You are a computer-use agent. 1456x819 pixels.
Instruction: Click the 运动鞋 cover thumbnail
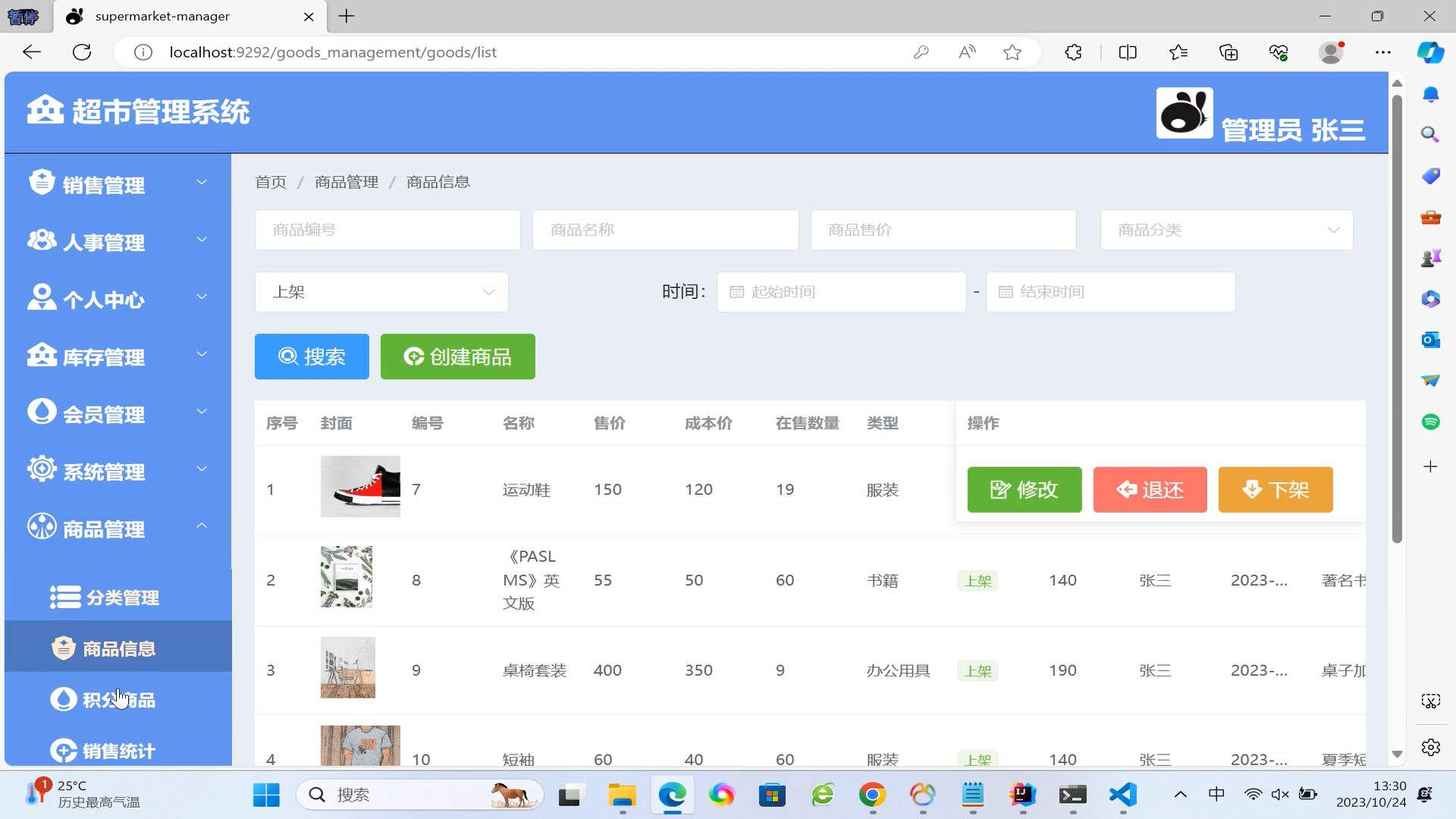(x=360, y=487)
